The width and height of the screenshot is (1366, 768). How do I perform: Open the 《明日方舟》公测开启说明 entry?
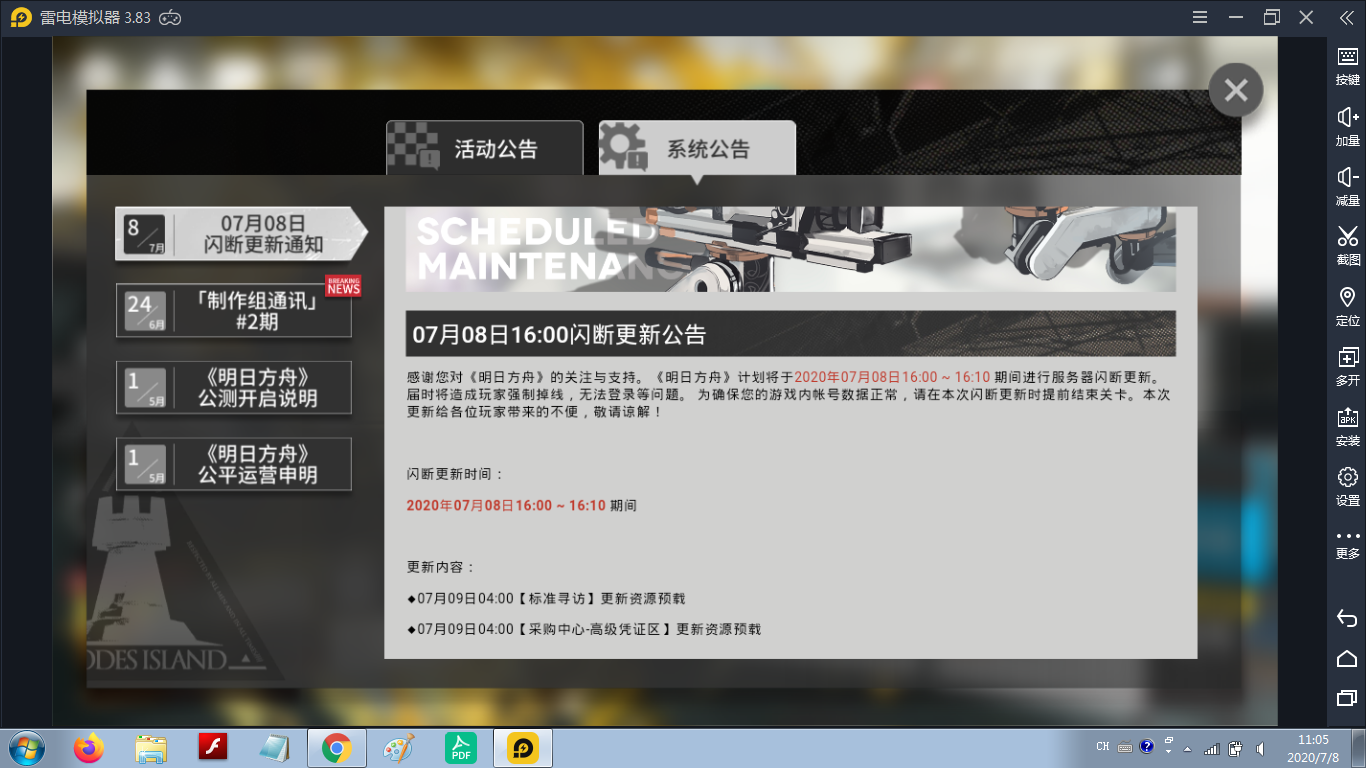click(x=234, y=388)
